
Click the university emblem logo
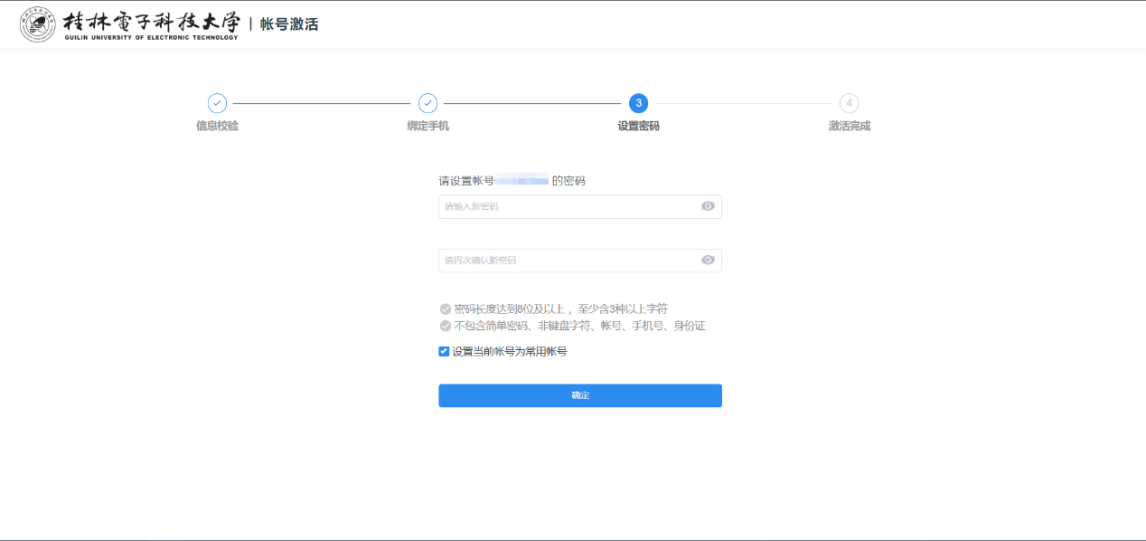tap(38, 25)
